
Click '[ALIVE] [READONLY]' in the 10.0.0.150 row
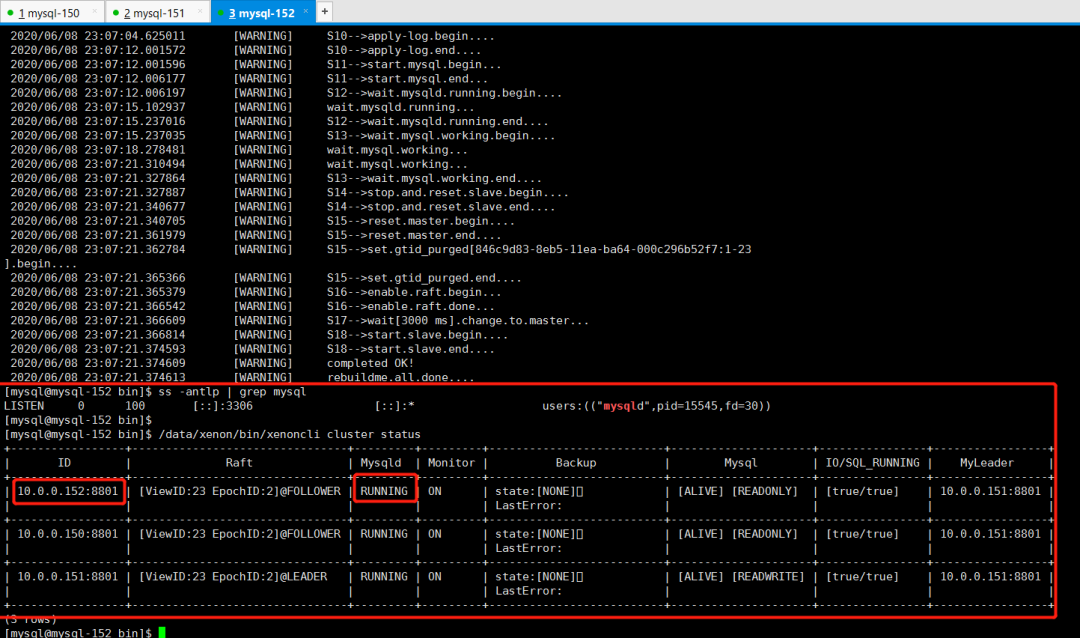pos(738,534)
